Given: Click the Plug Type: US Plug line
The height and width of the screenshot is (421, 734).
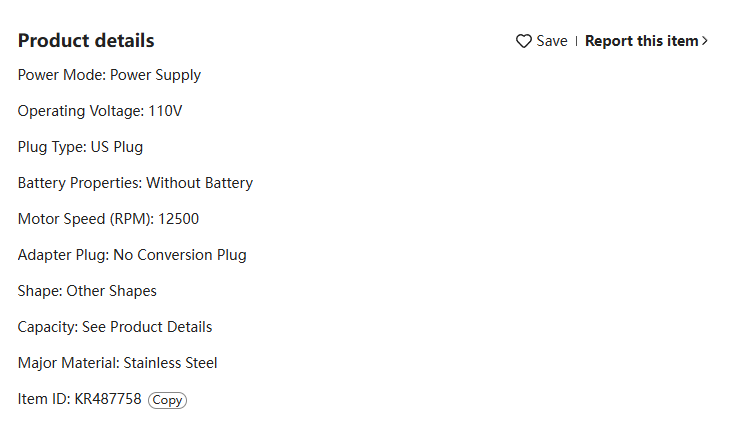Looking at the screenshot, I should click(x=81, y=148).
